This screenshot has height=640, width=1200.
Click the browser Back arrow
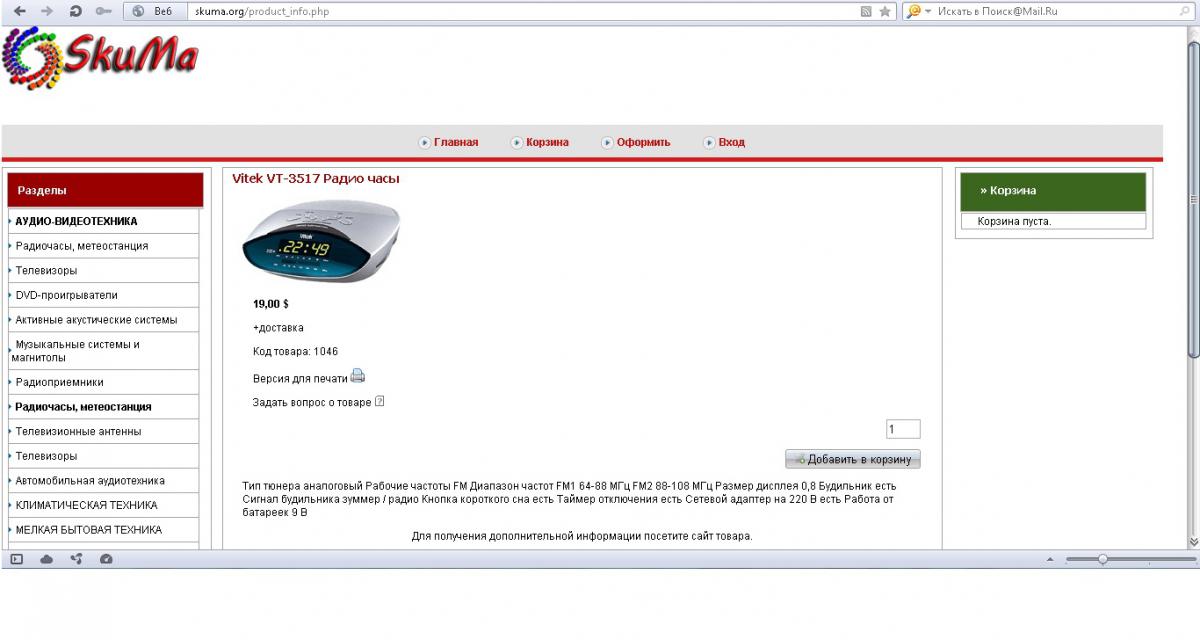tap(19, 11)
